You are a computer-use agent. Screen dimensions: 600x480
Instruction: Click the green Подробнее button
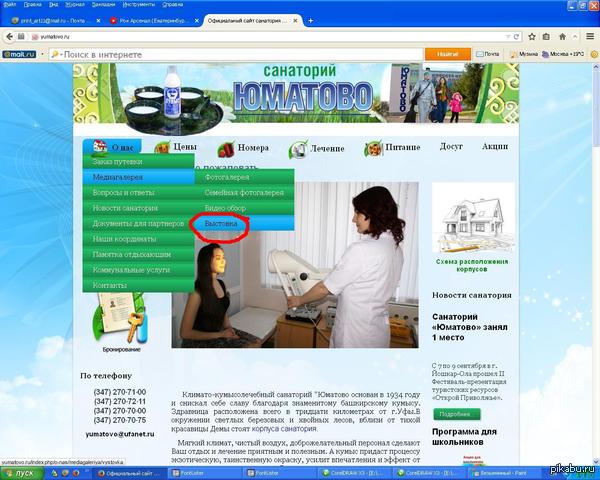coord(457,414)
